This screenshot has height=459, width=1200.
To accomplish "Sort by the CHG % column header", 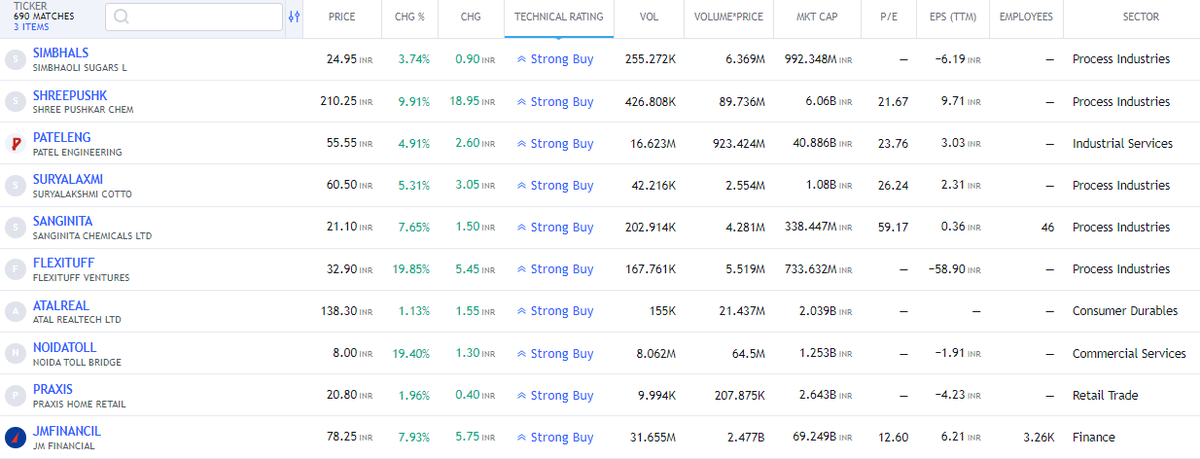I will pyautogui.click(x=408, y=17).
